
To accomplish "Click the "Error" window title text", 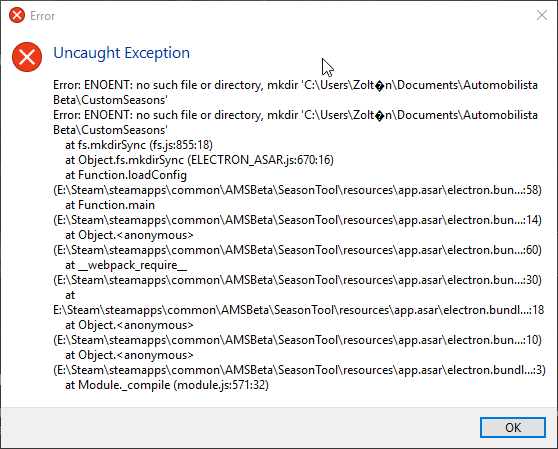I will (43, 16).
